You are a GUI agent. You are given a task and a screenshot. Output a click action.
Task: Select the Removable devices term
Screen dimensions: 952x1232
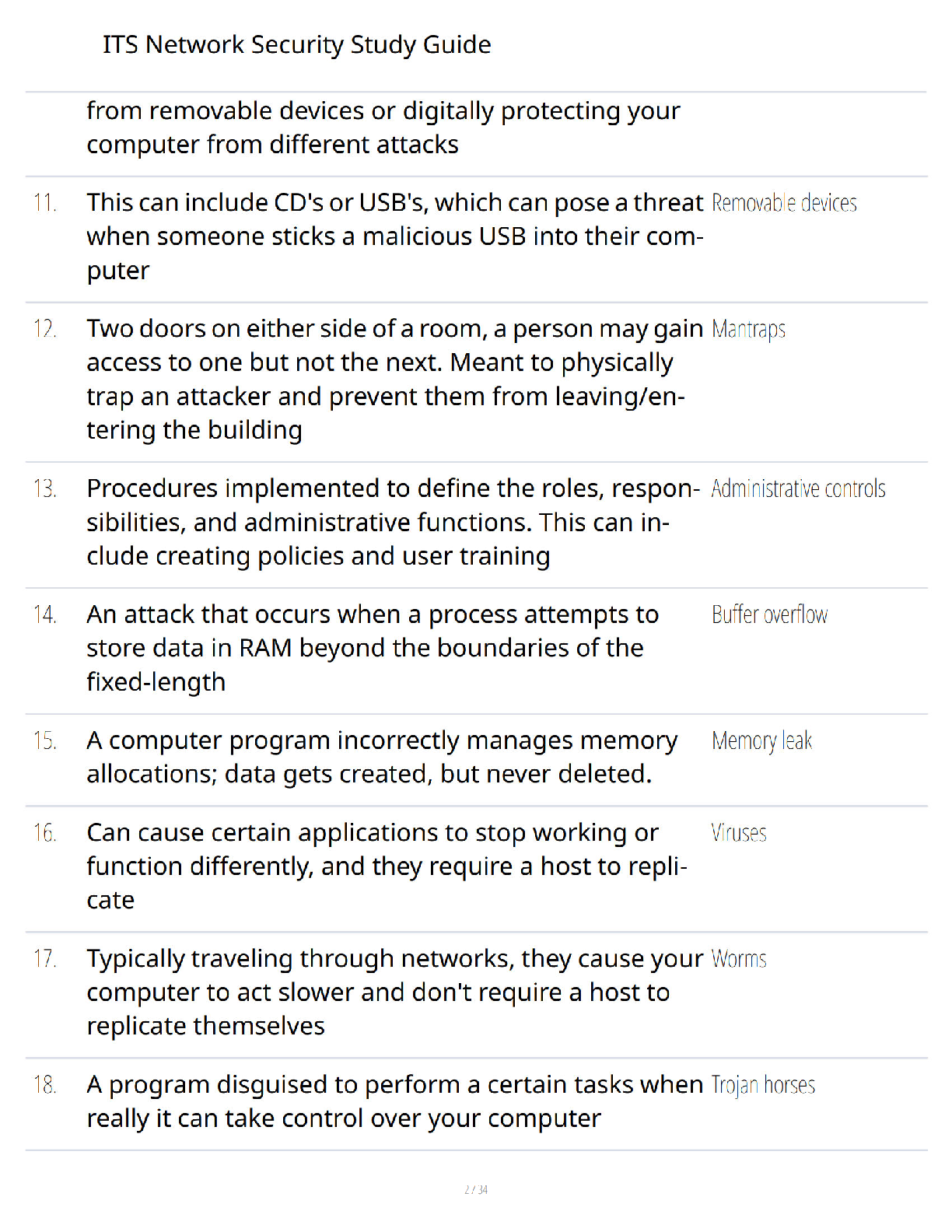pyautogui.click(x=784, y=203)
